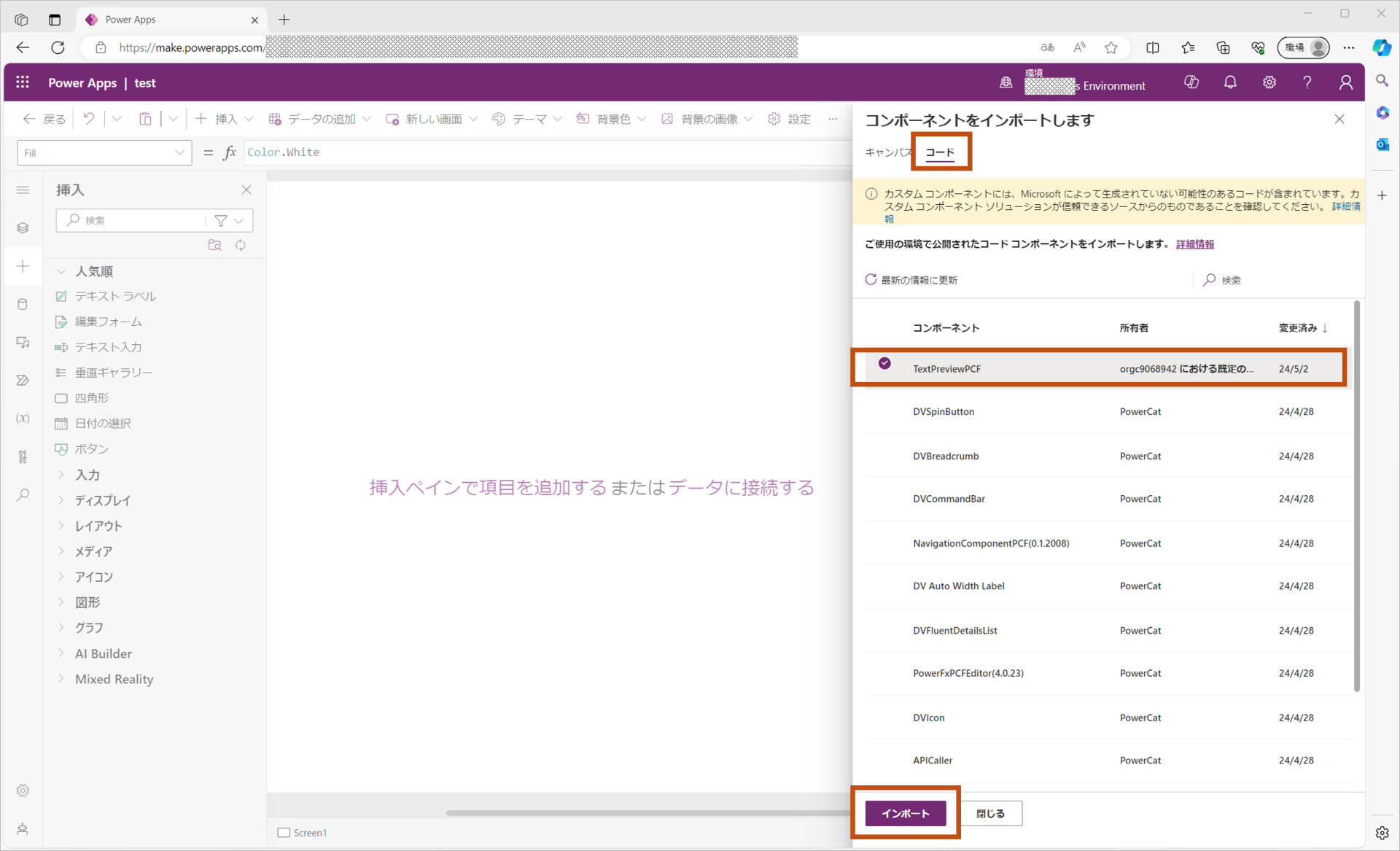Collapse the 人気順 category
The image size is (1400, 851).
61,271
